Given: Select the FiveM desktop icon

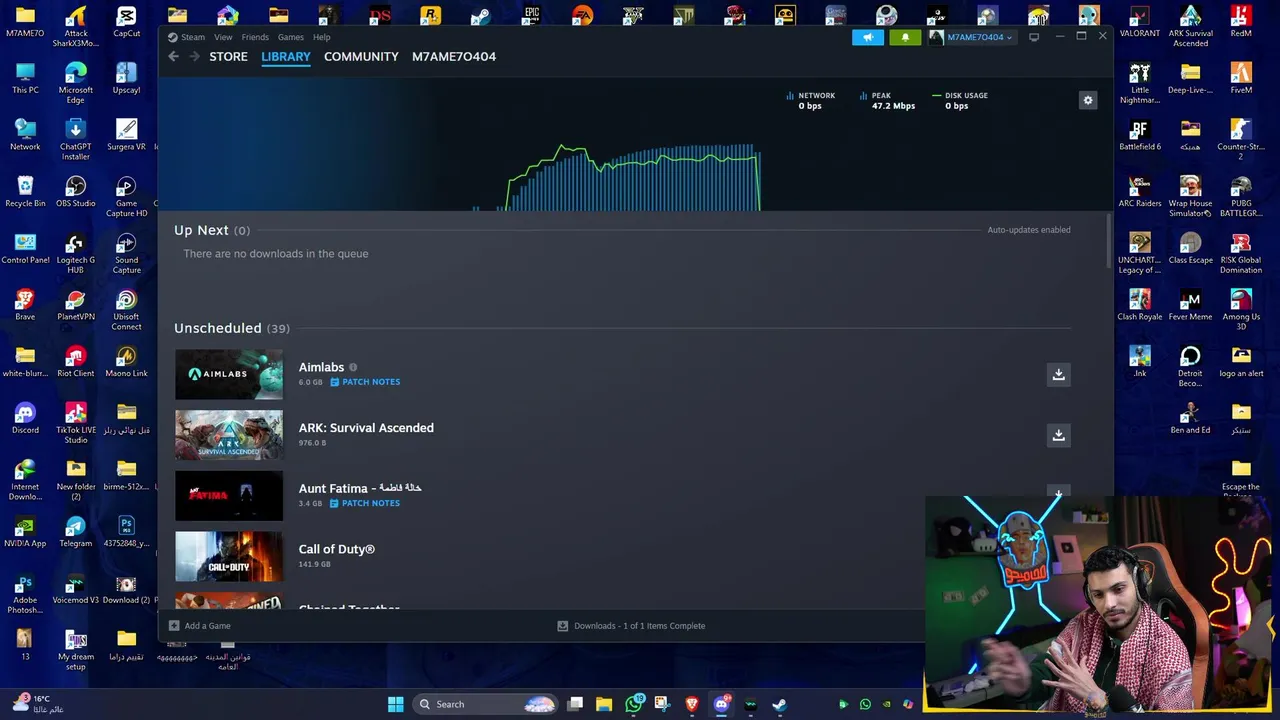Looking at the screenshot, I should click(1241, 78).
